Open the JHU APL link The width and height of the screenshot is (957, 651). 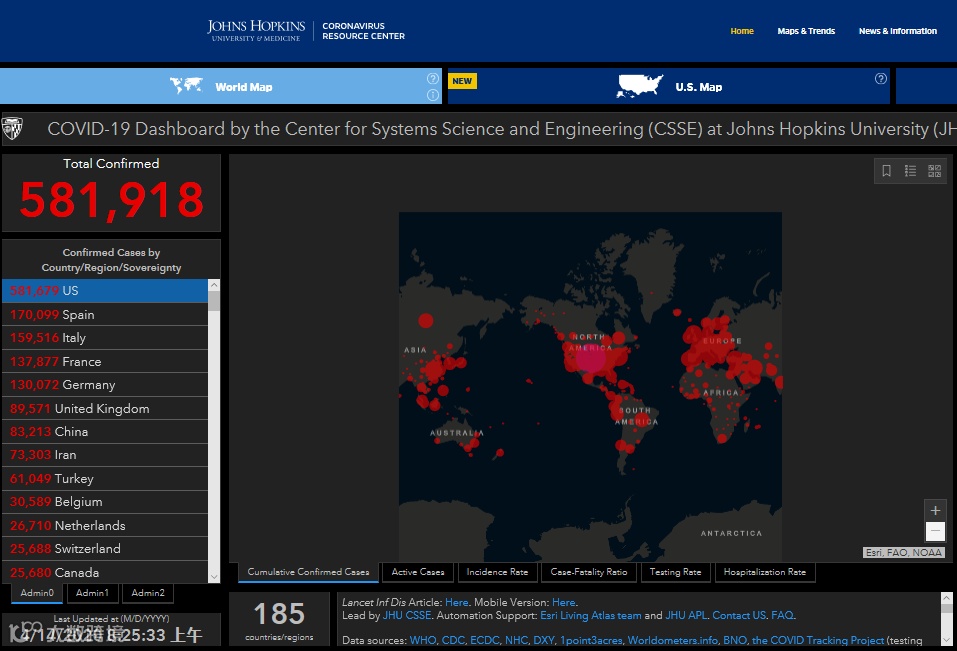click(686, 616)
